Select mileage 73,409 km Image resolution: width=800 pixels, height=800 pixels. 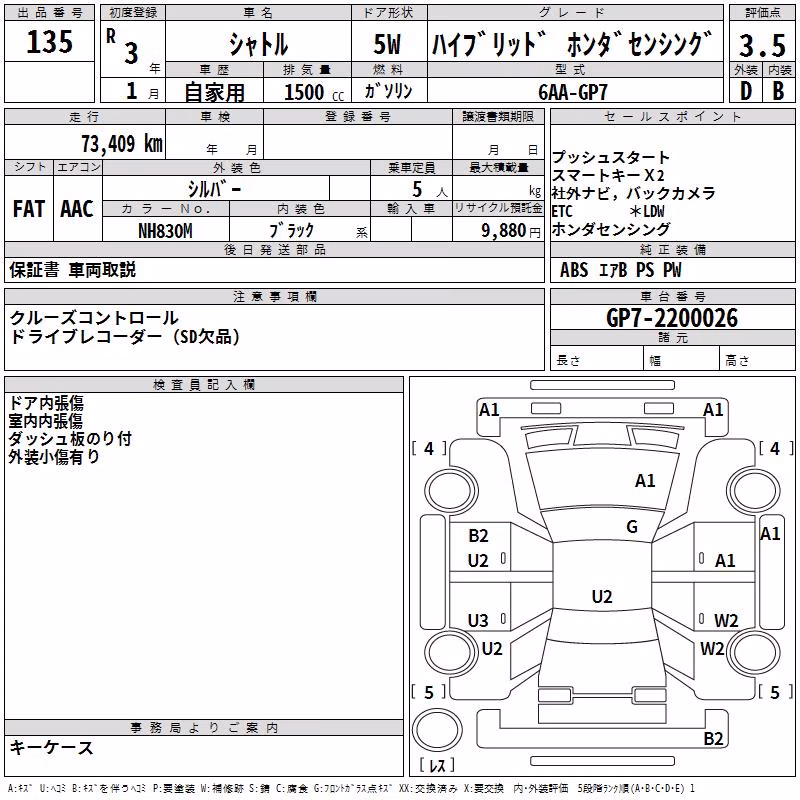click(x=122, y=143)
